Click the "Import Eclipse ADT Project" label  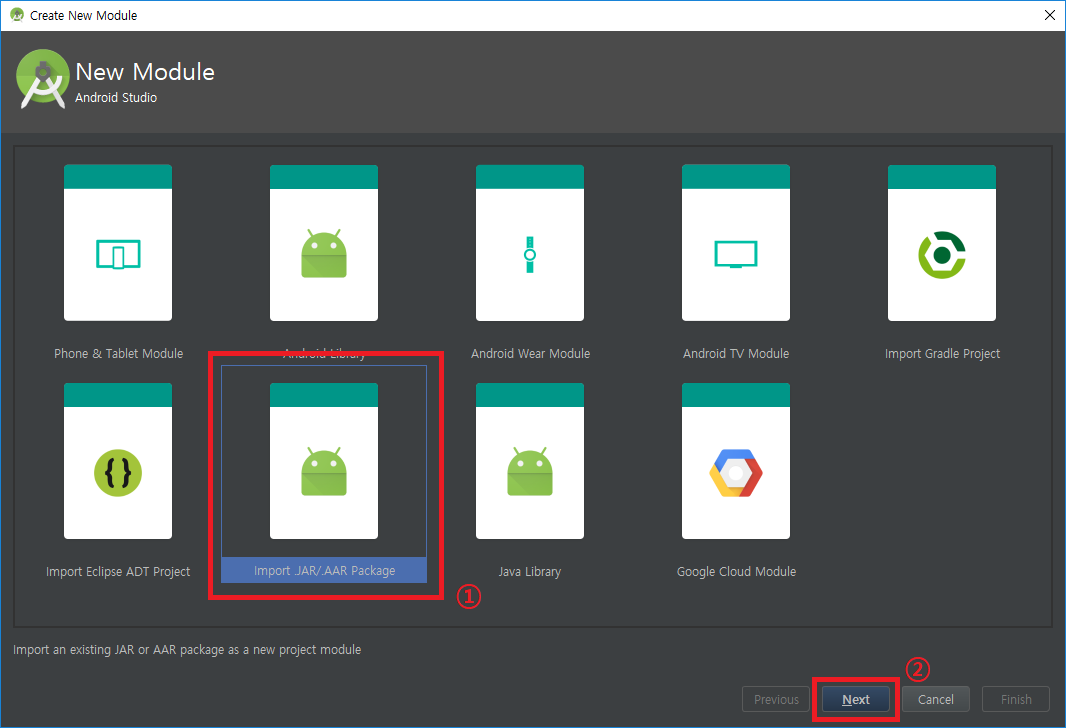118,572
